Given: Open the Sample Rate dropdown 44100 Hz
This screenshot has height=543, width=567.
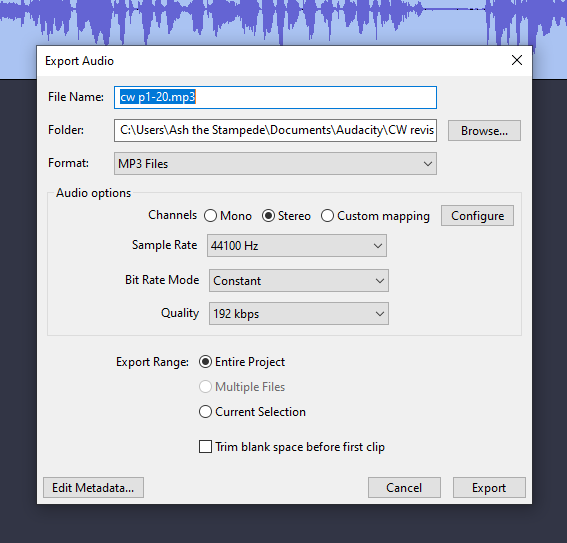Looking at the screenshot, I should [x=297, y=246].
